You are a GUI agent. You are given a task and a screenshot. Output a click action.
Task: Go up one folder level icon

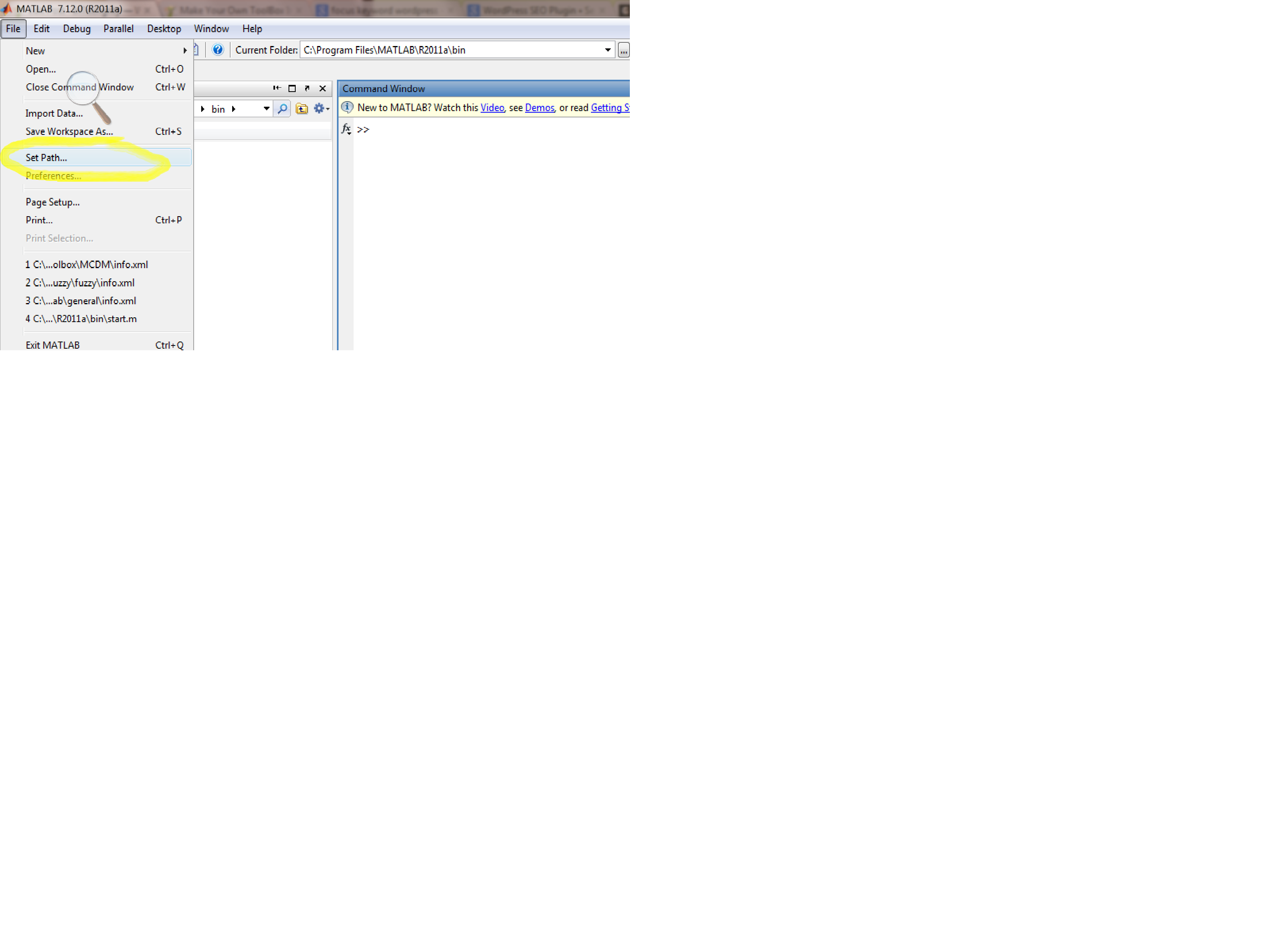(x=301, y=108)
